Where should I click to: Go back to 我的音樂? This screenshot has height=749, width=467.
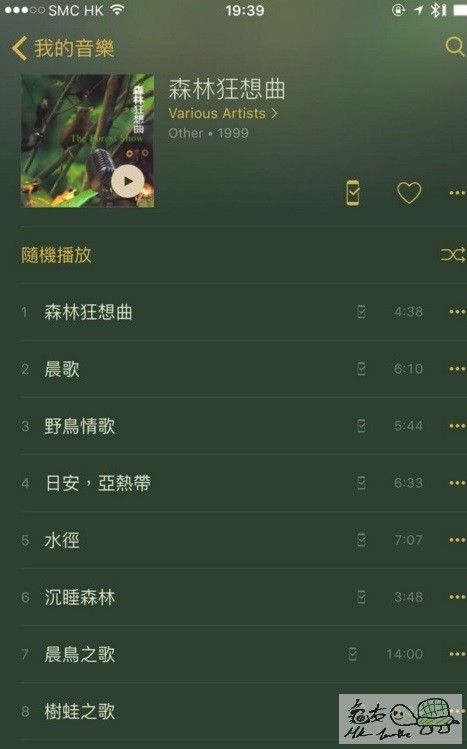pos(63,48)
